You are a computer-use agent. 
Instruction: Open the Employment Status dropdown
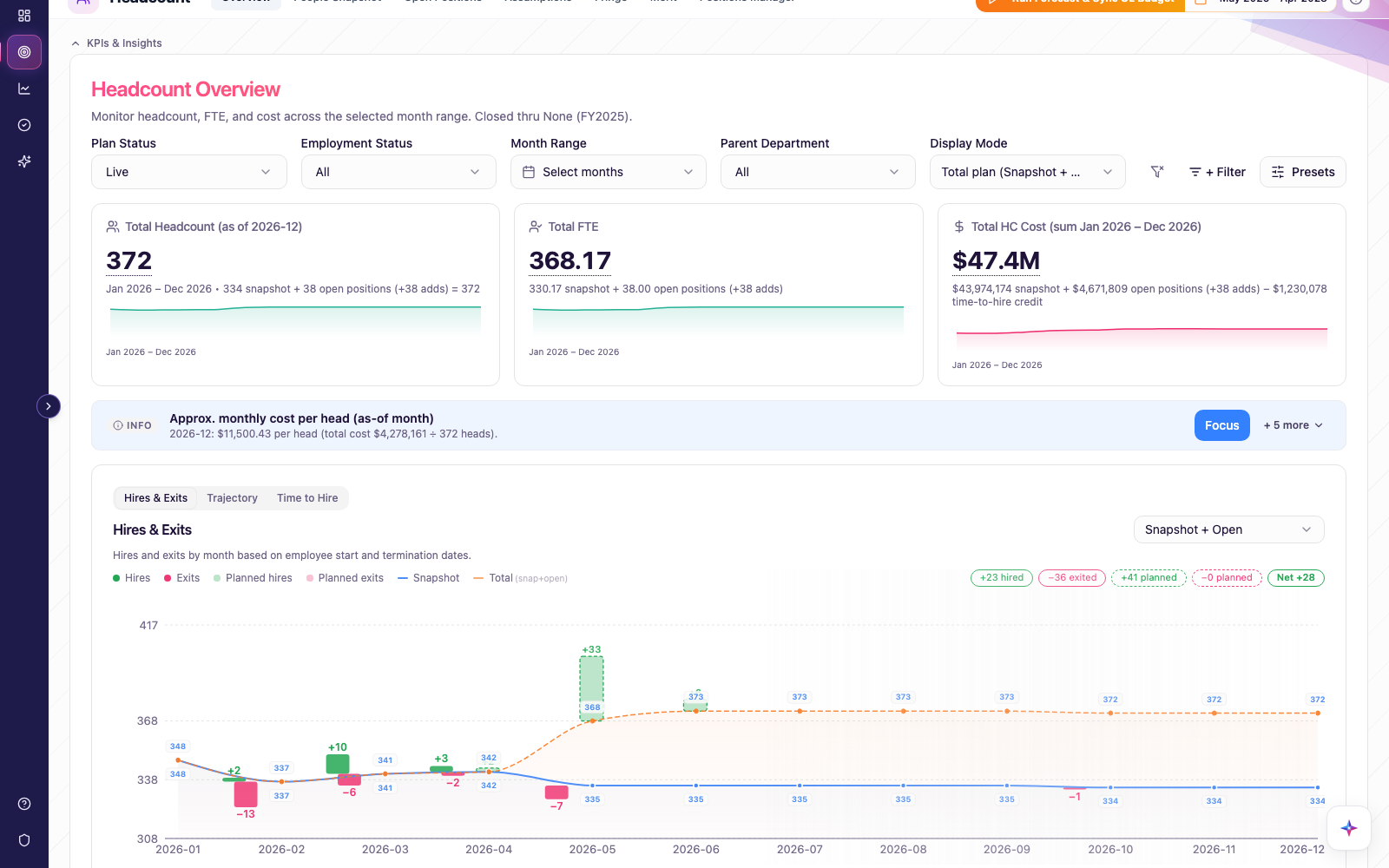coord(398,172)
